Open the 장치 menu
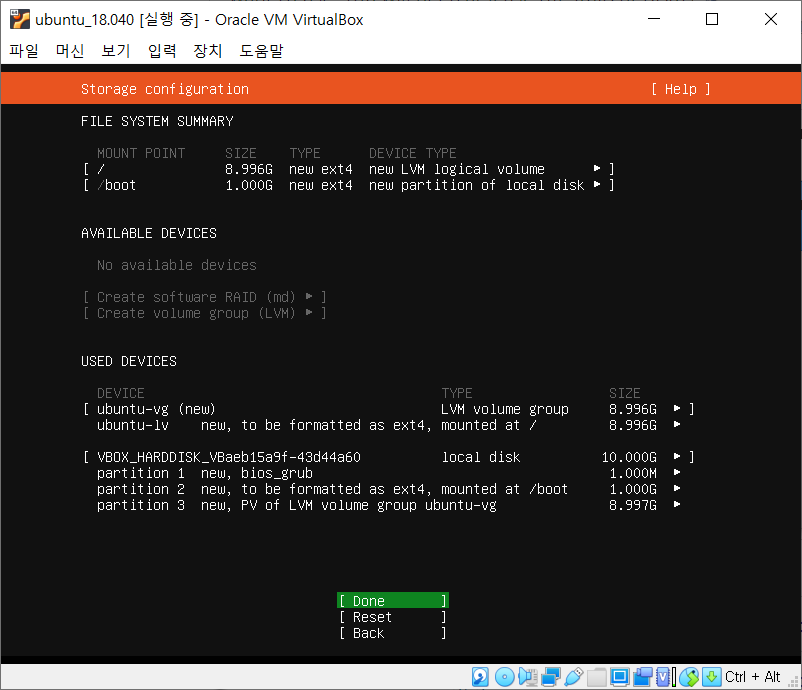 pyautogui.click(x=208, y=51)
